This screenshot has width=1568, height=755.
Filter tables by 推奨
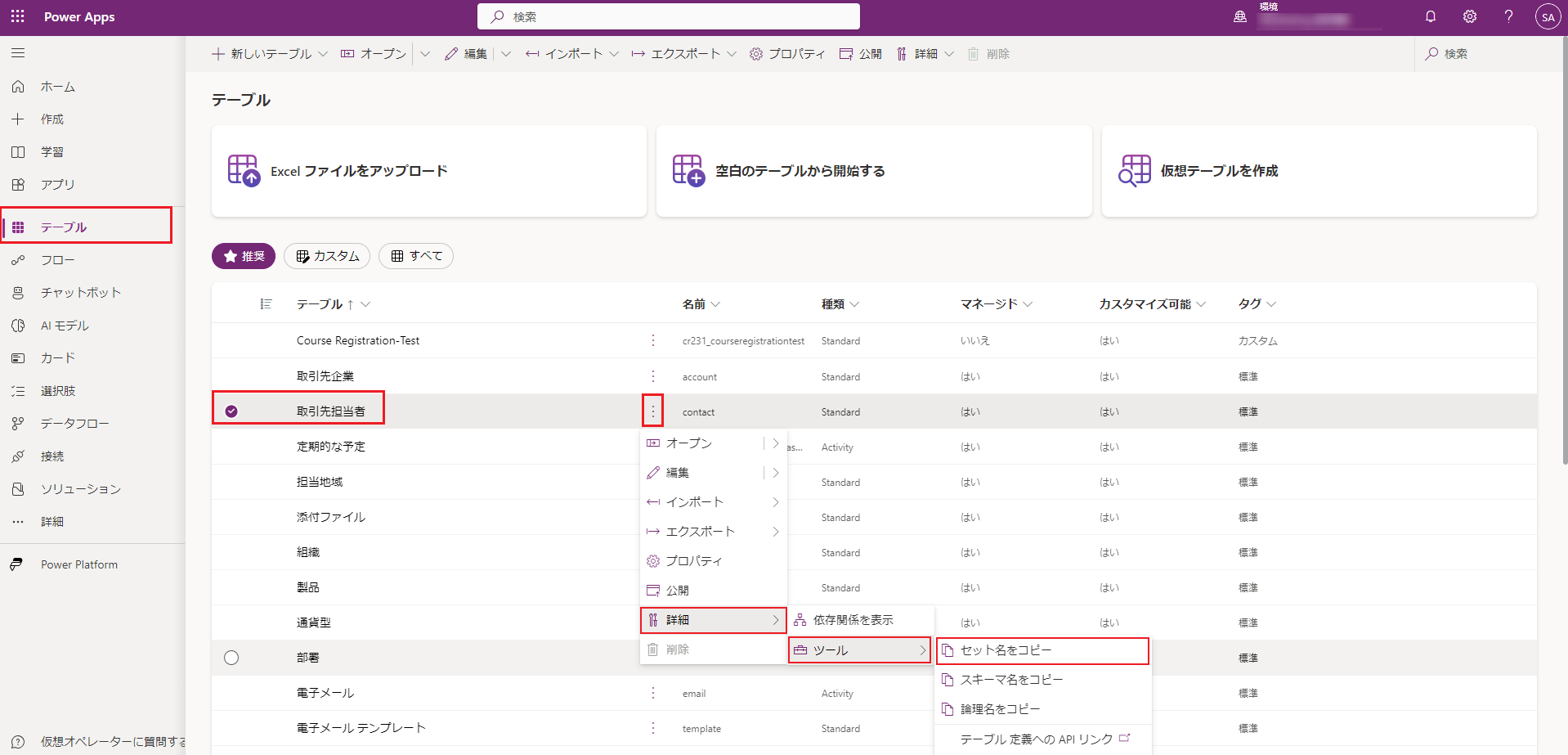click(x=244, y=256)
